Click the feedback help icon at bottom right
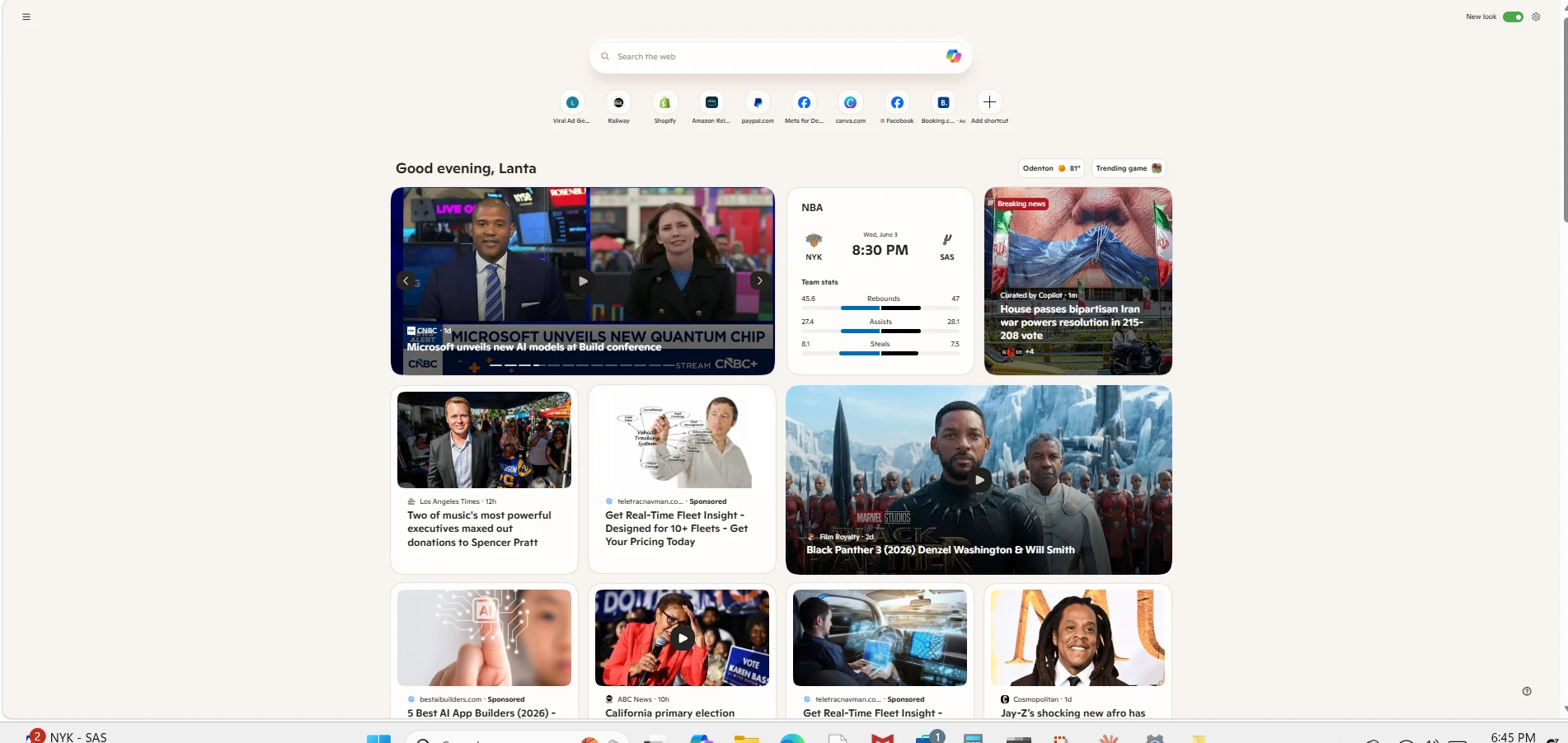 click(1527, 691)
